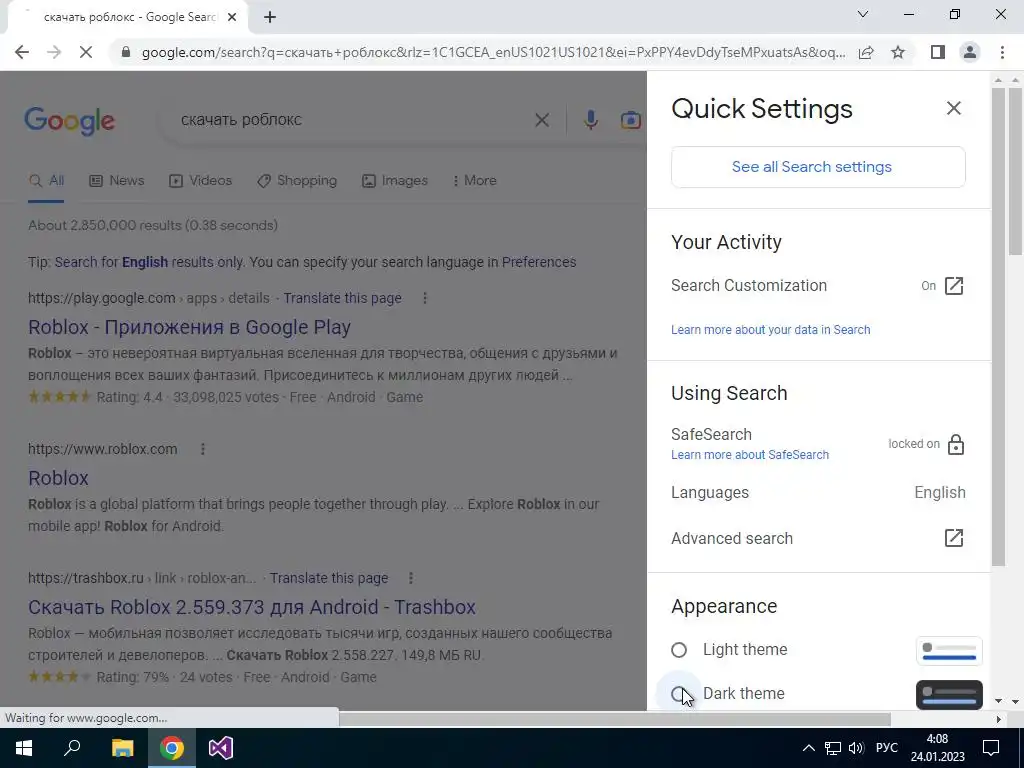Select the Dark theme radio button
Viewport: 1024px width, 768px height.
coord(679,694)
